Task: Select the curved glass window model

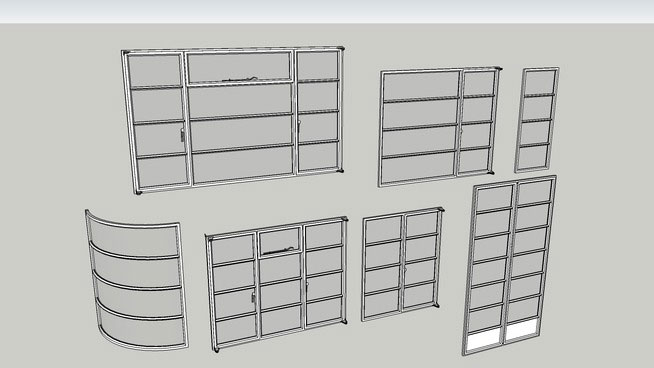Action: point(136,280)
